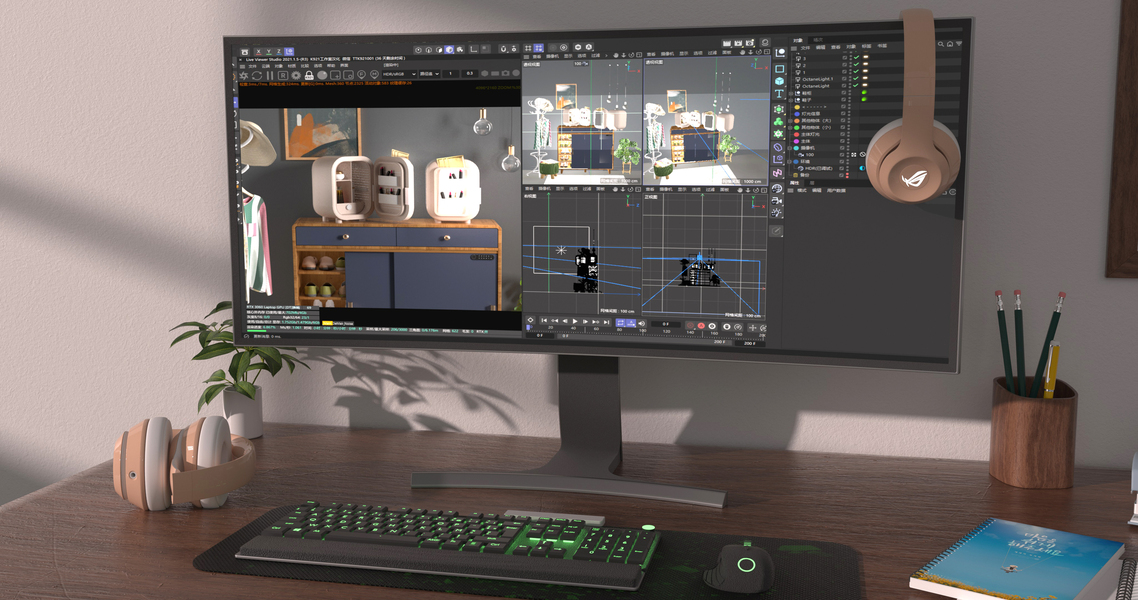Select camera object named 100
Screen dimensions: 1138x600
pos(809,155)
